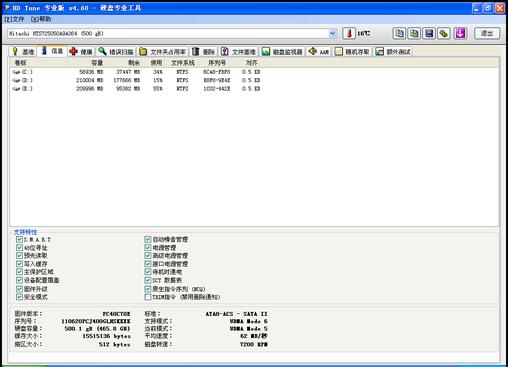
Task: Click the 7200 RPM rotation speed value
Action: click(x=254, y=344)
